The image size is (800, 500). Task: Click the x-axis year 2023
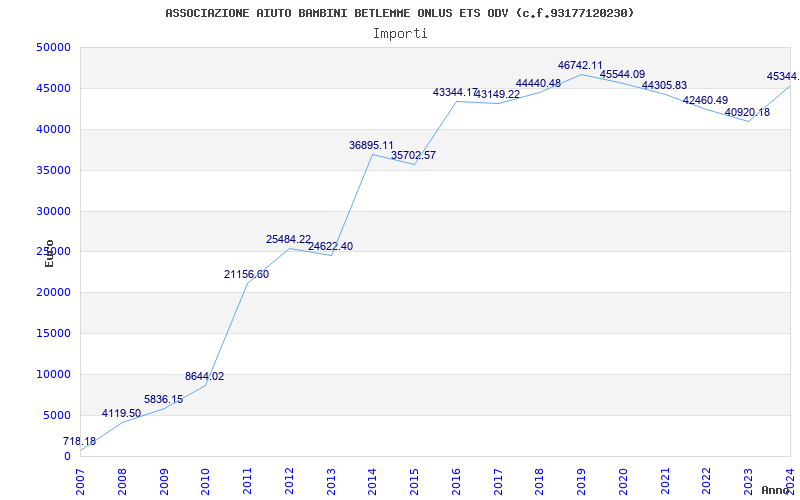[748, 482]
